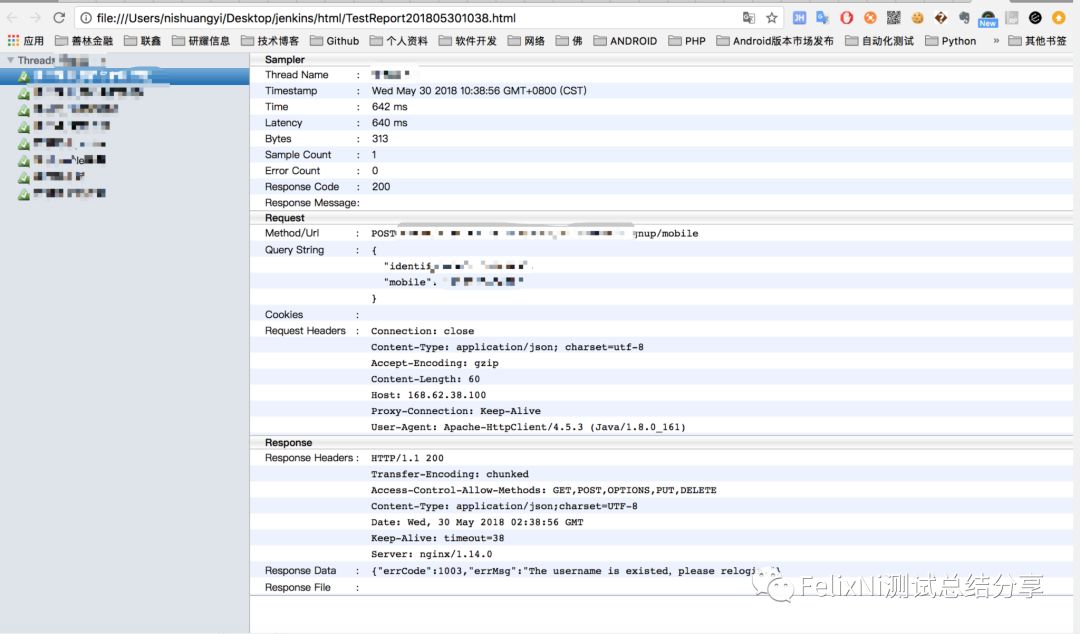Open the Python bookmark folder
Image resolution: width=1080 pixels, height=634 pixels.
pos(951,41)
